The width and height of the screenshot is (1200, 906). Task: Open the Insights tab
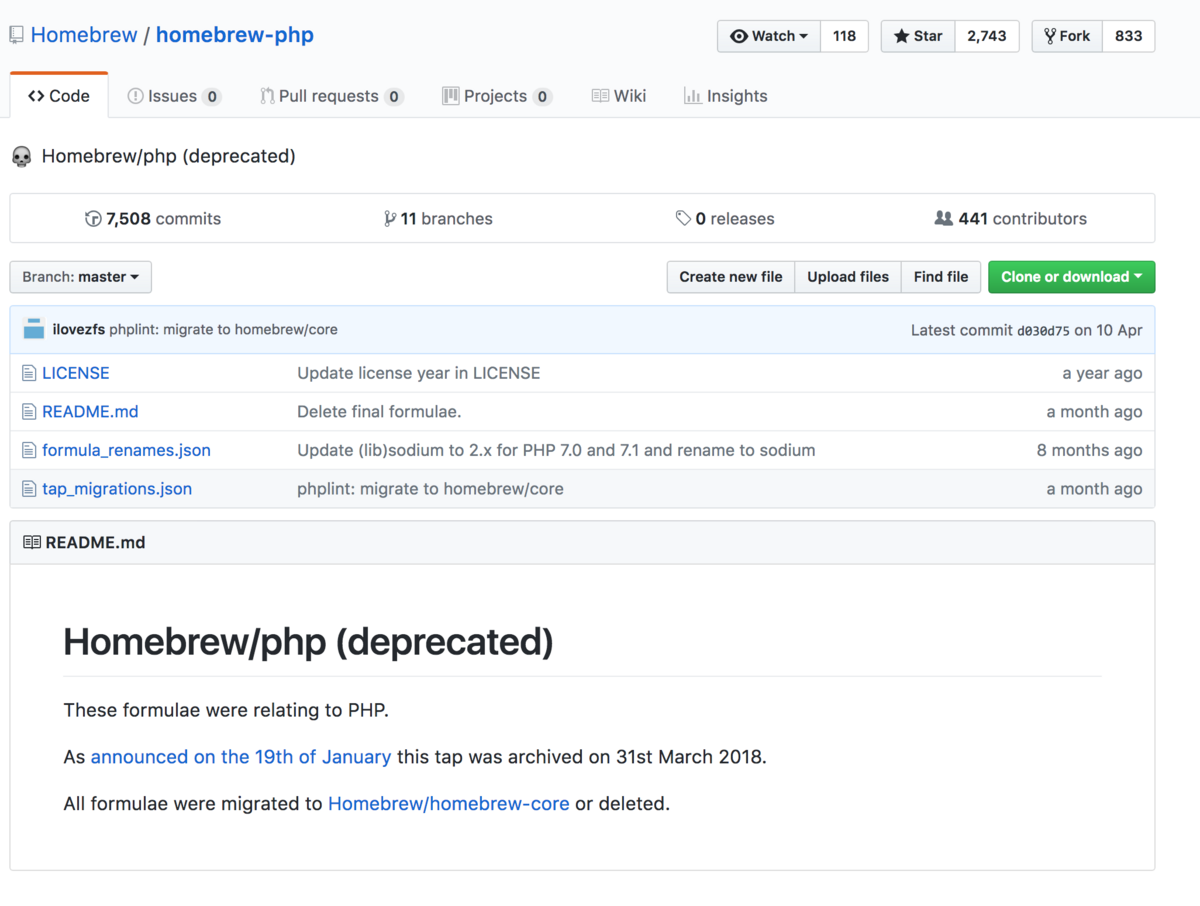(726, 96)
